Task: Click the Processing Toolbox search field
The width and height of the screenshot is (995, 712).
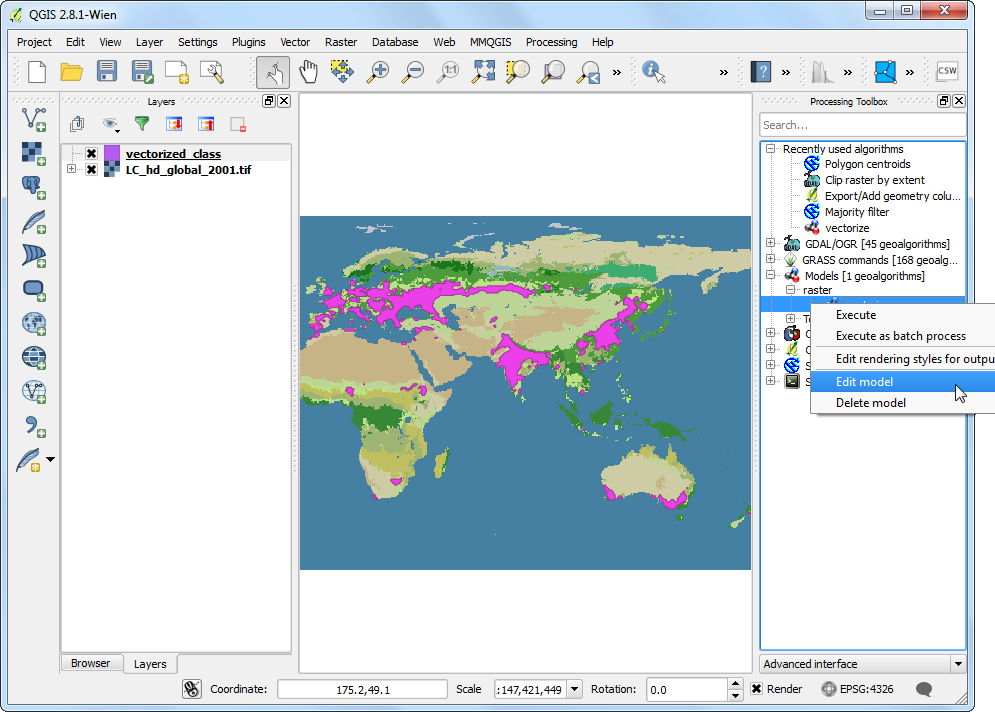Action: (862, 125)
